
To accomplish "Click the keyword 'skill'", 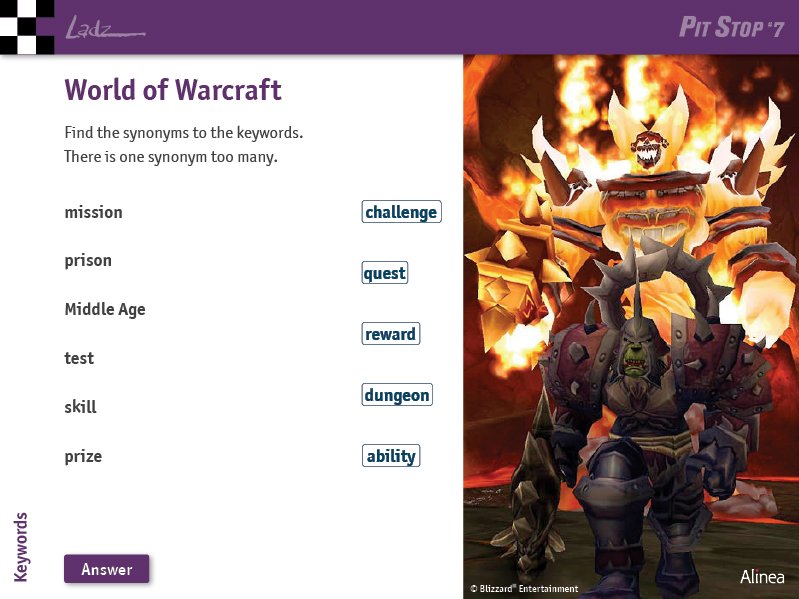I will tap(81, 406).
